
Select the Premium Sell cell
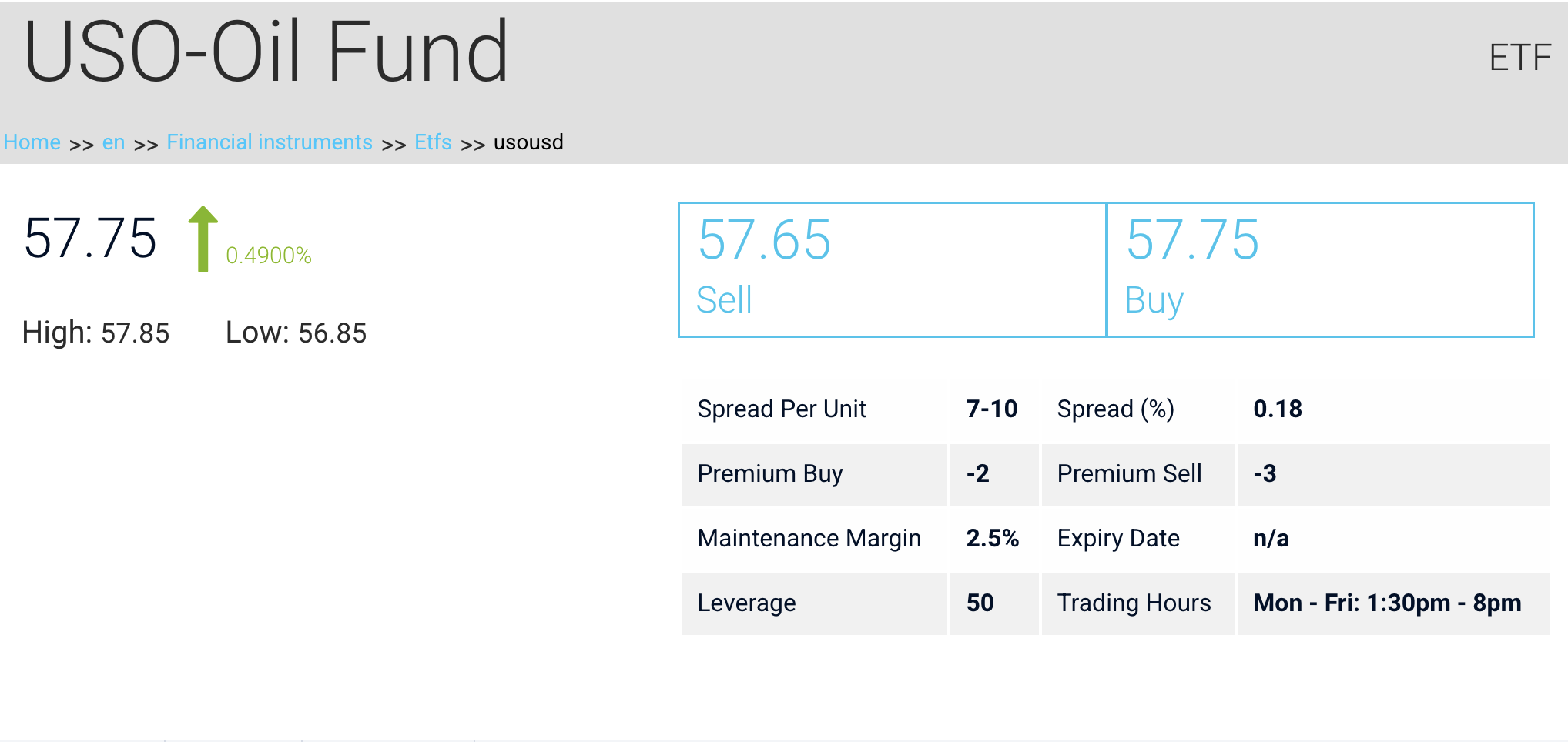point(1137,474)
